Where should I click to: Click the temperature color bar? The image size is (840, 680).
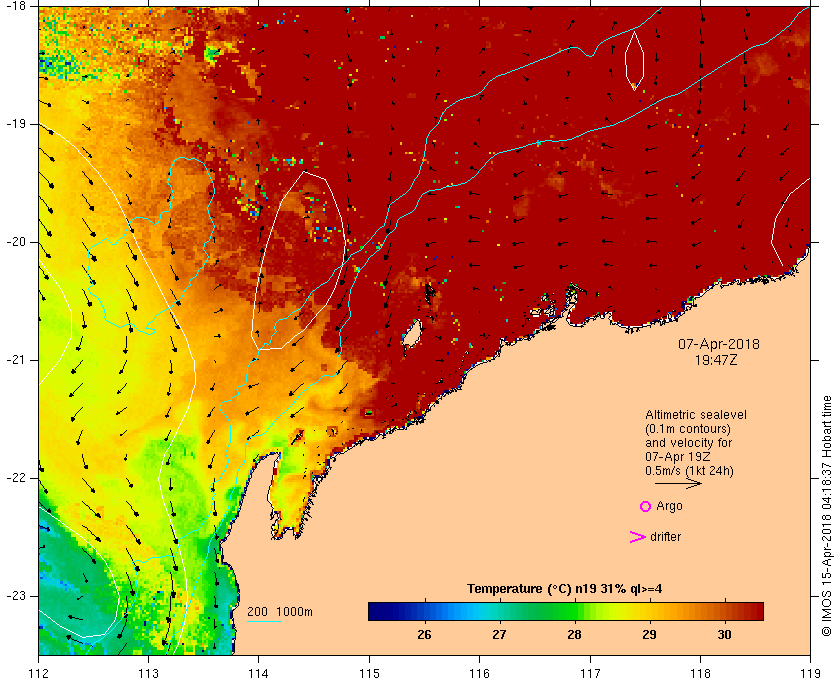(566, 611)
